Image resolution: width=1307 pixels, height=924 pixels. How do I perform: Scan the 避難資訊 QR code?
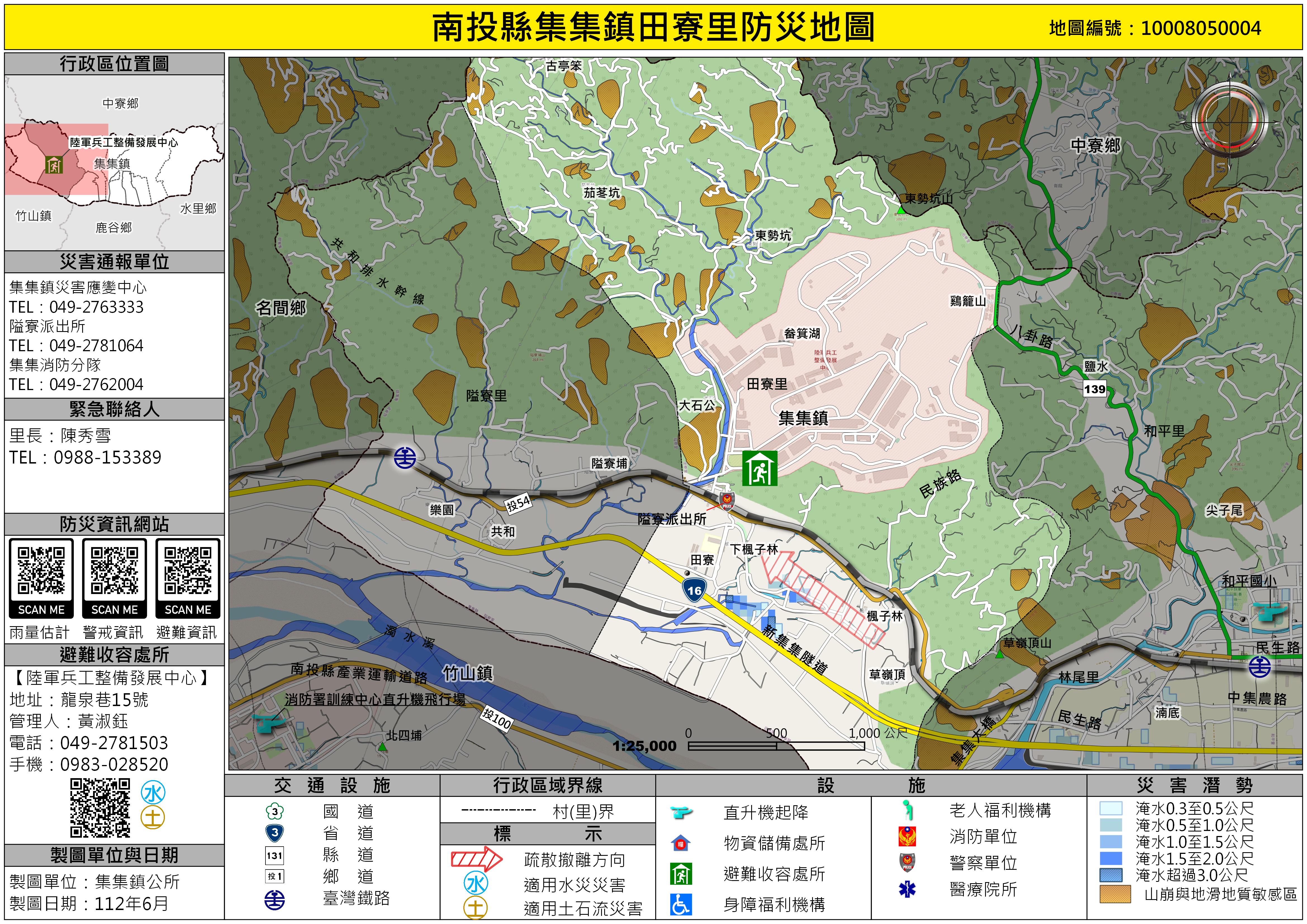[x=188, y=571]
